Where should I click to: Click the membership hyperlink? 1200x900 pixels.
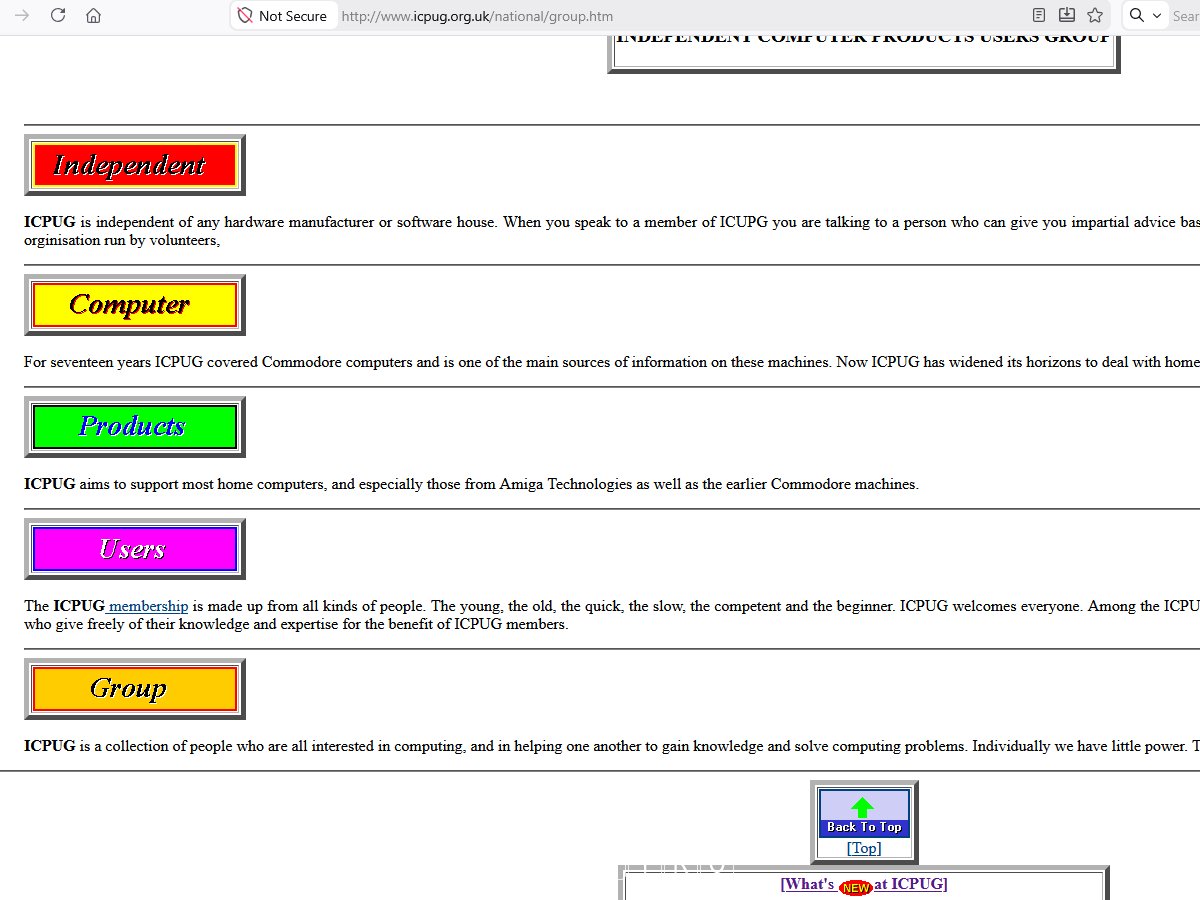[x=148, y=606]
